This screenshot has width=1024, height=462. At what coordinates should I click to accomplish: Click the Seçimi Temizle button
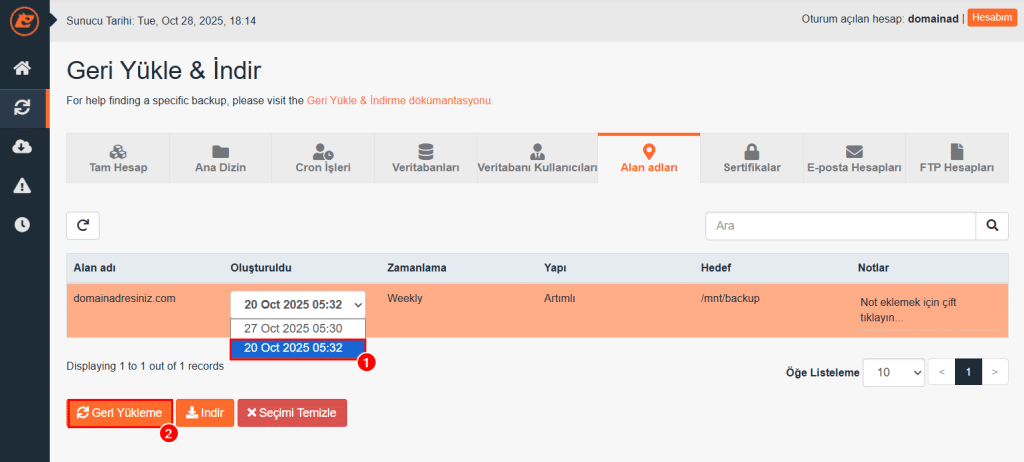[292, 413]
